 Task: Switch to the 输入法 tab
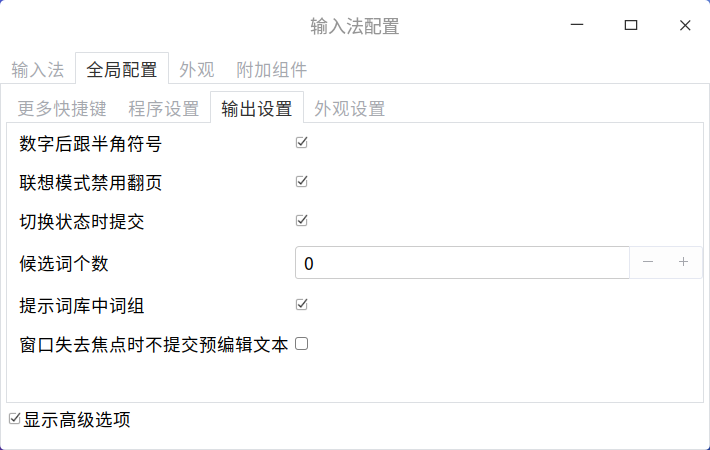click(38, 70)
